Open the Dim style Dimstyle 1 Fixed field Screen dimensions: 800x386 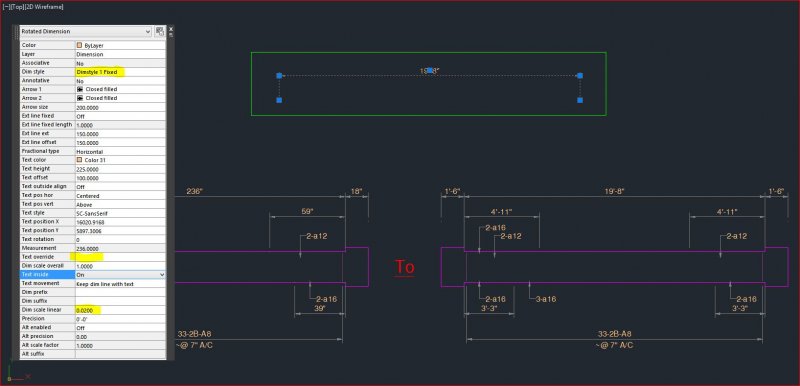tap(120, 72)
